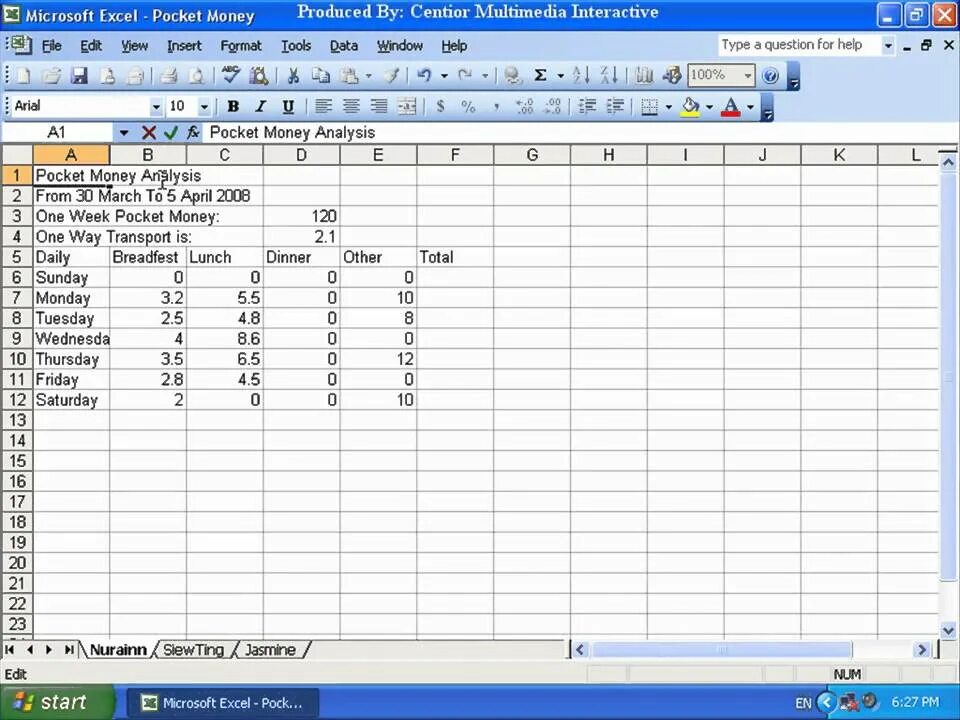
Task: Open Print Preview
Action: point(196,75)
